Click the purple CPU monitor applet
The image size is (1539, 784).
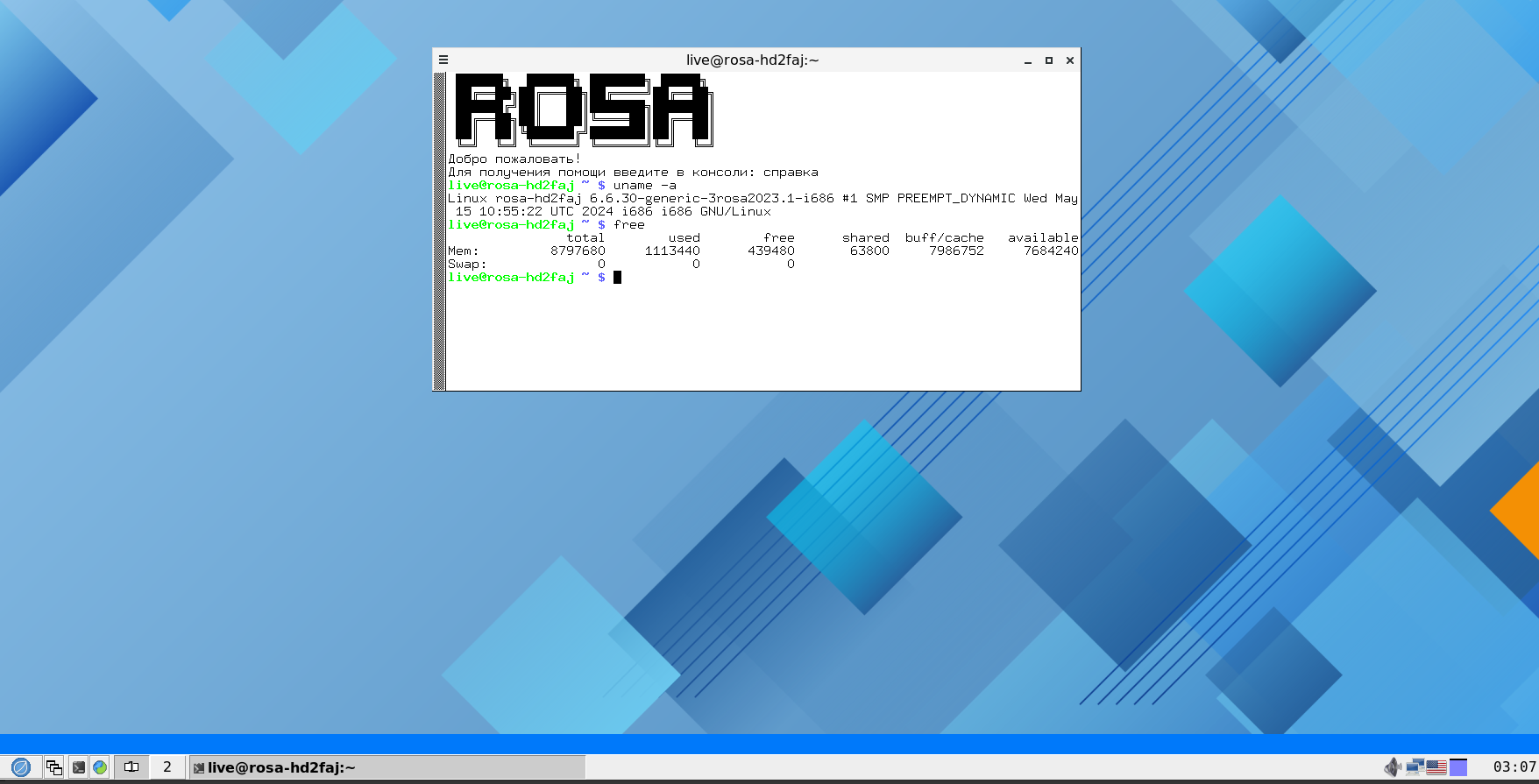pos(1458,767)
